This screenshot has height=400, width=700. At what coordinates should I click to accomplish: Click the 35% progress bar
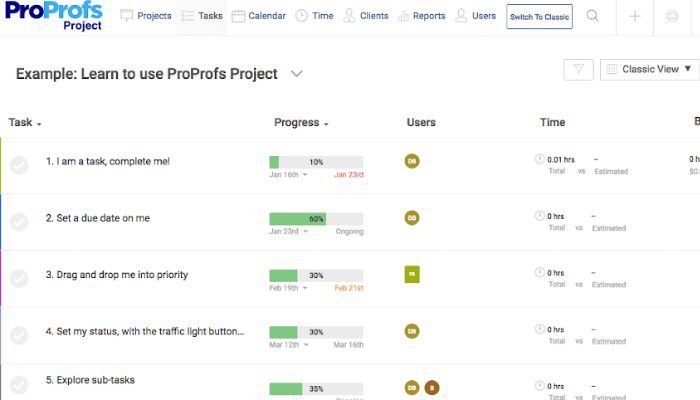pos(316,389)
